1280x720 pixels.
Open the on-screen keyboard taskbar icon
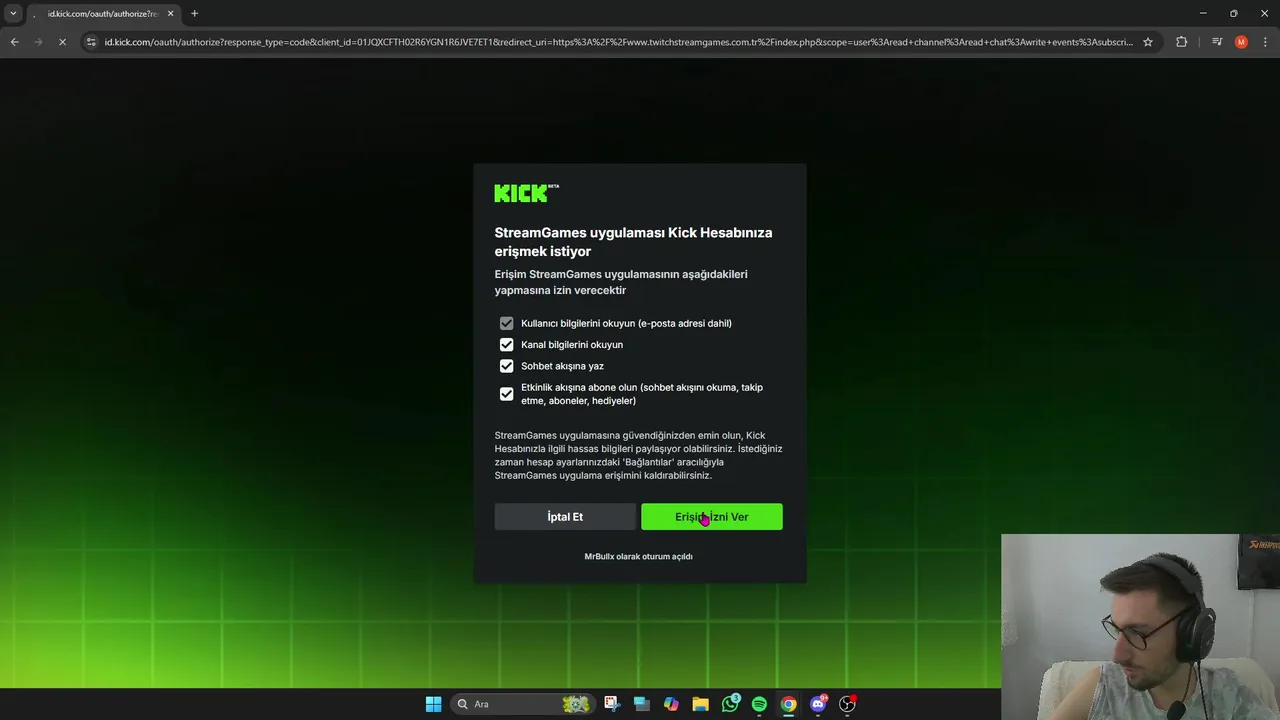click(641, 704)
